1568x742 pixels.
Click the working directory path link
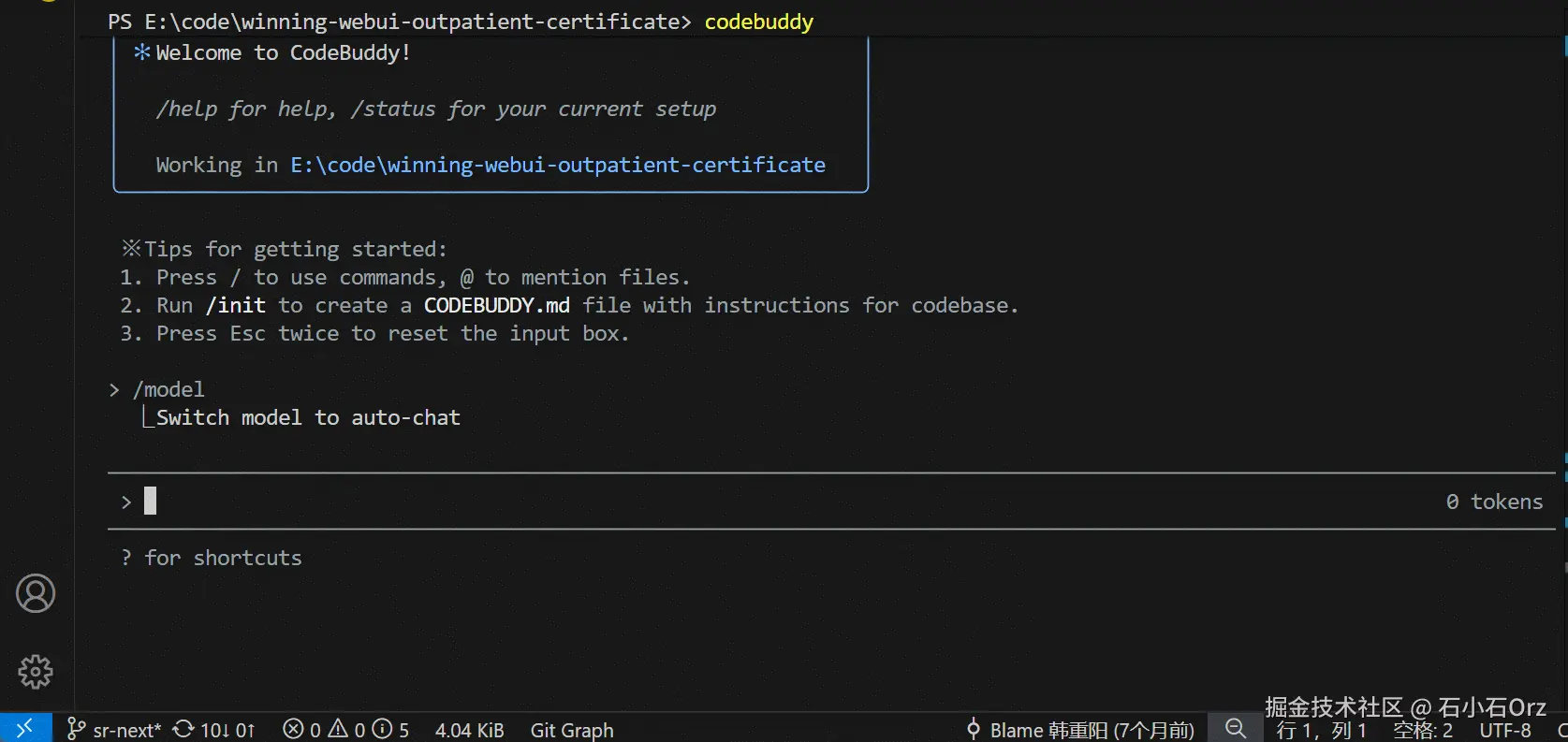click(557, 166)
